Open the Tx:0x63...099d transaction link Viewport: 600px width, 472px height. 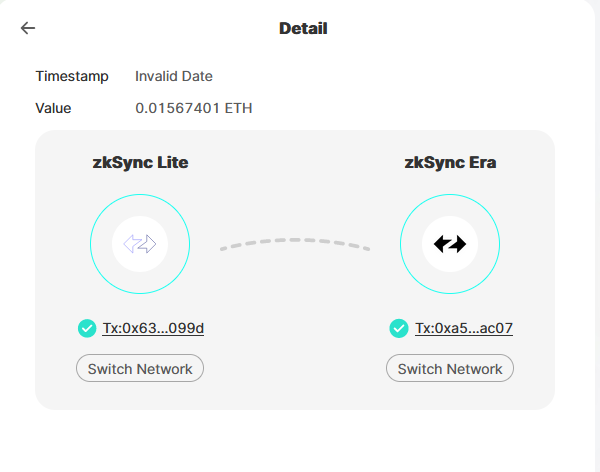153,328
